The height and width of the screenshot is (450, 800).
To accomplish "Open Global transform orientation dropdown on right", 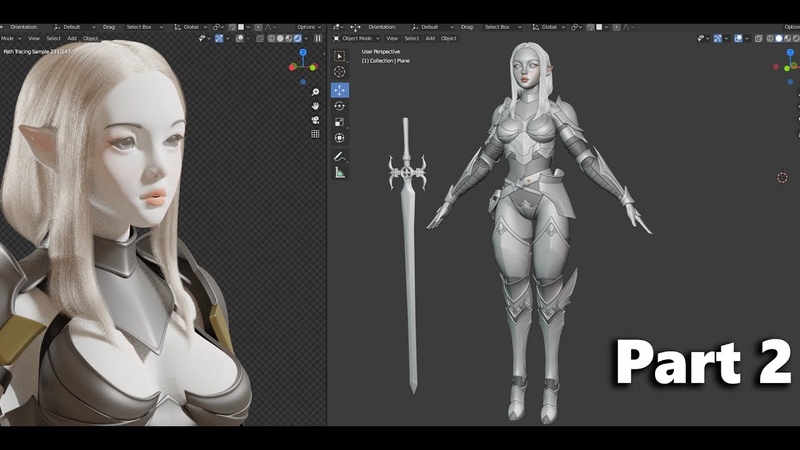I will [x=548, y=27].
